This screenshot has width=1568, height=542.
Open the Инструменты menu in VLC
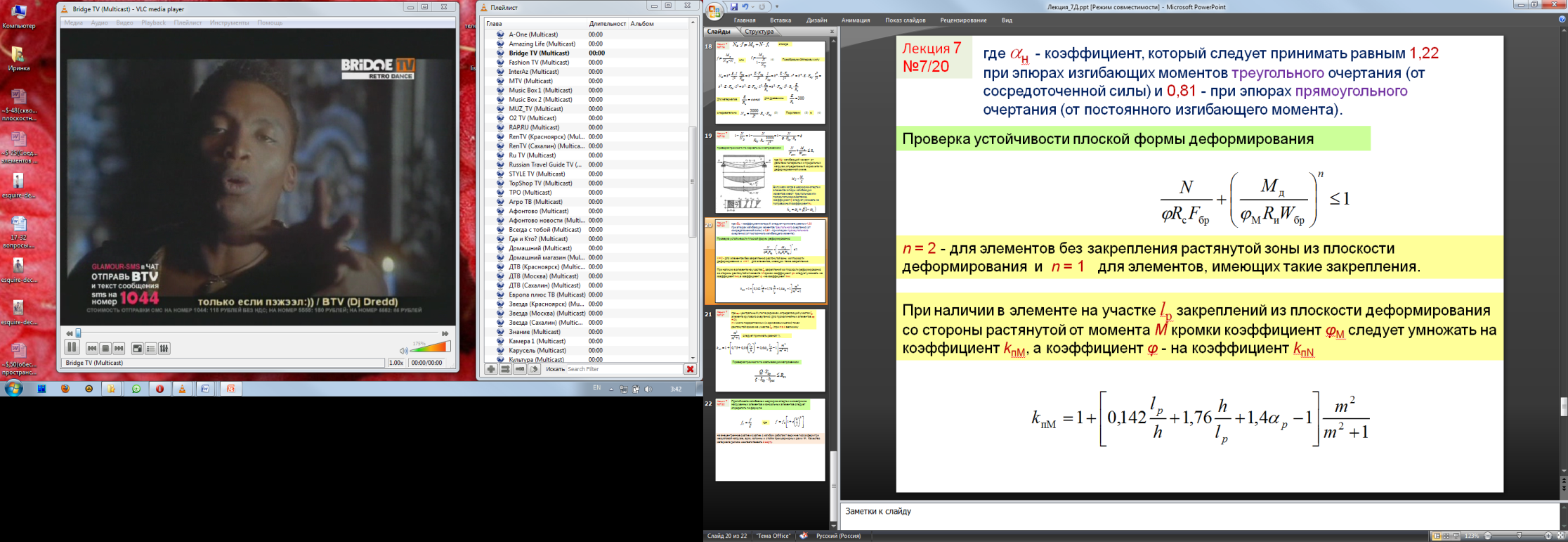click(x=229, y=23)
